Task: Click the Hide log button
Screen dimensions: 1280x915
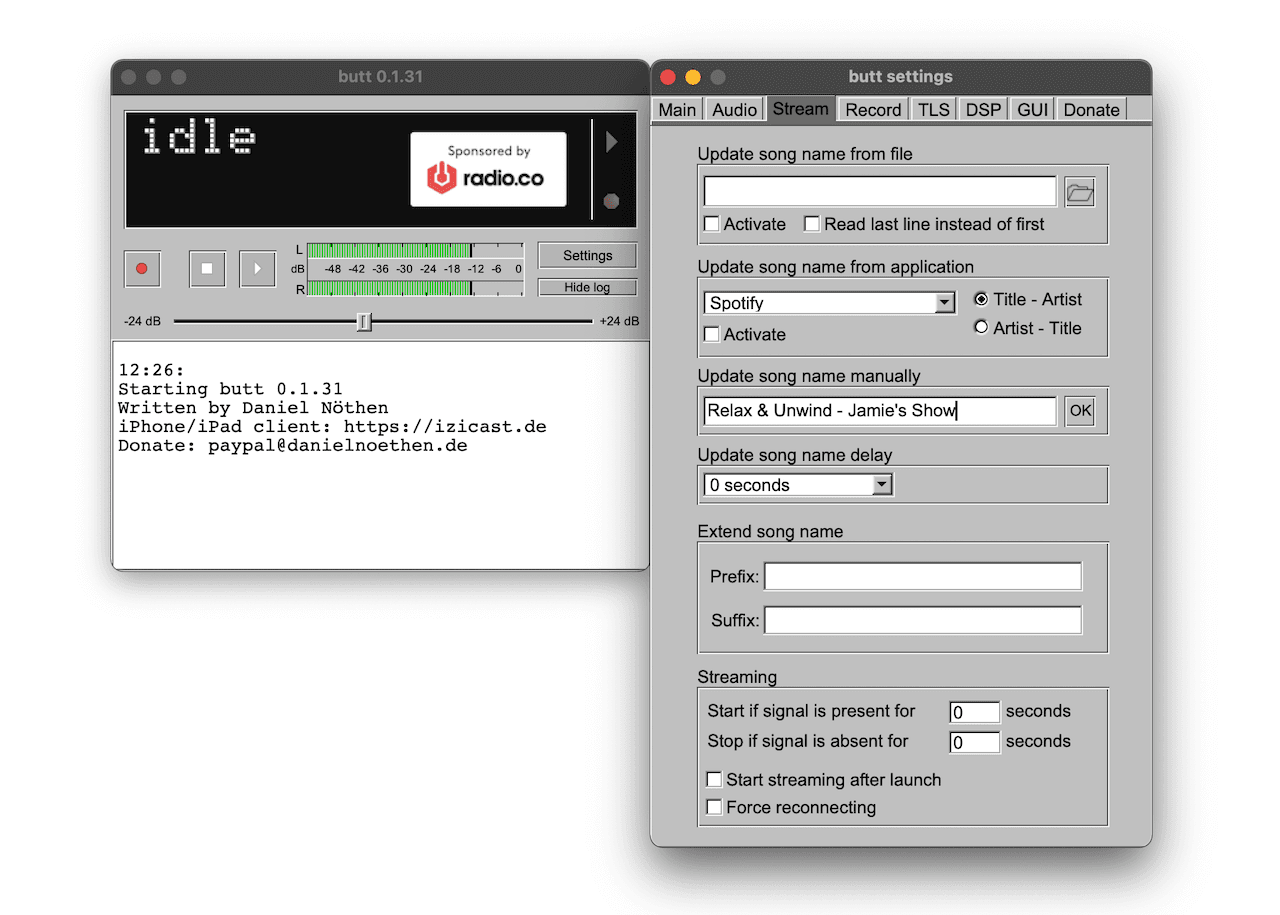Action: click(587, 287)
